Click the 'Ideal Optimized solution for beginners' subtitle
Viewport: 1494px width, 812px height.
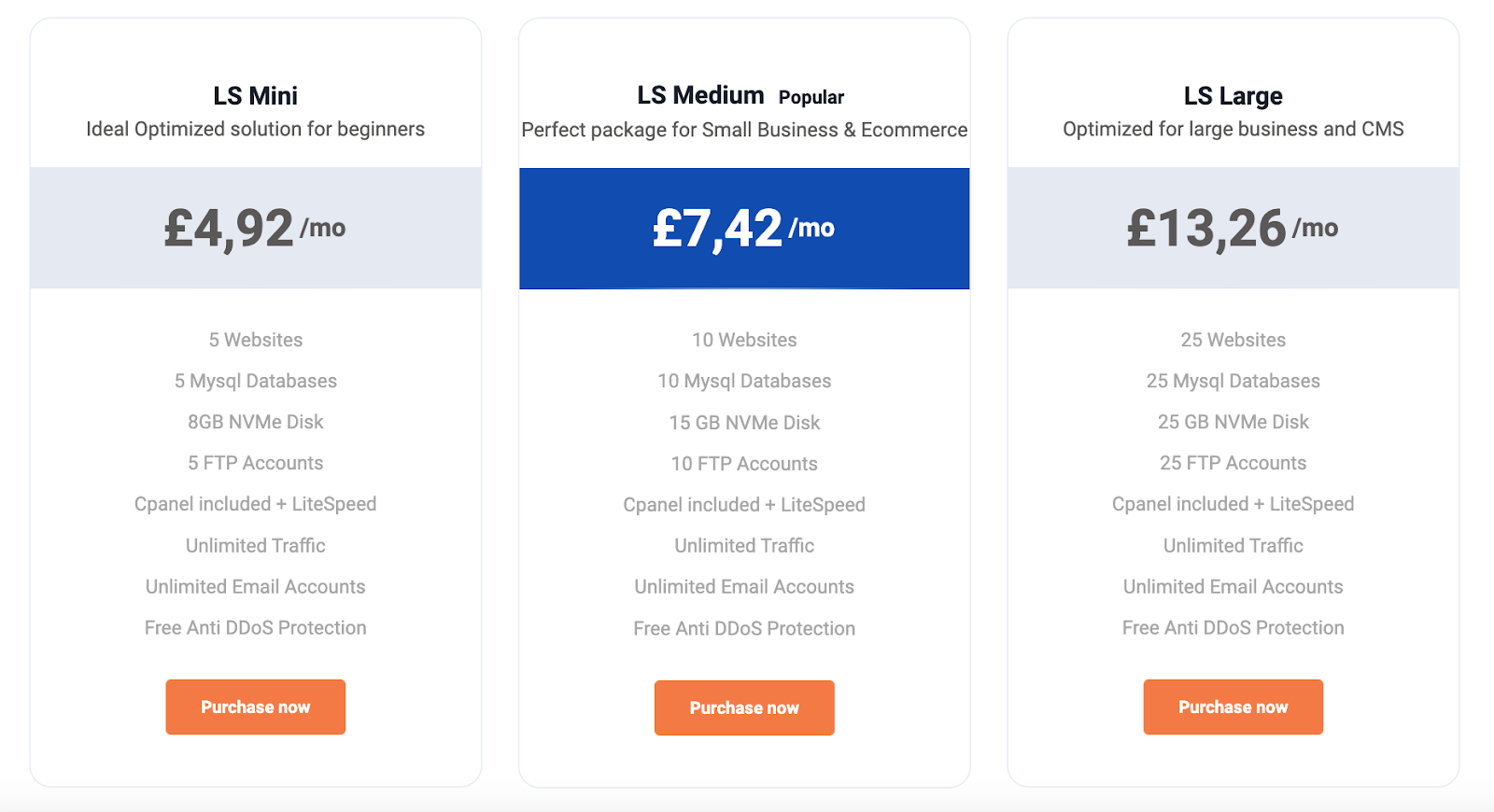click(255, 129)
